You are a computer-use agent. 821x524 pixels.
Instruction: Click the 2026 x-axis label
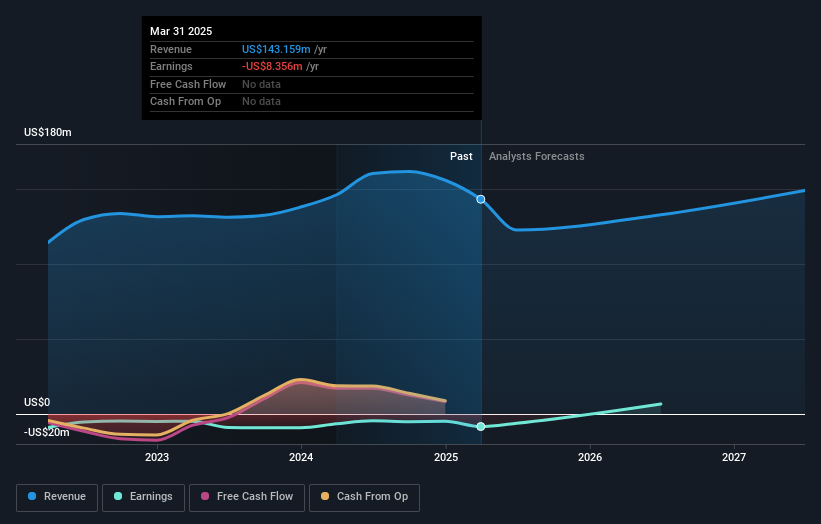590,458
